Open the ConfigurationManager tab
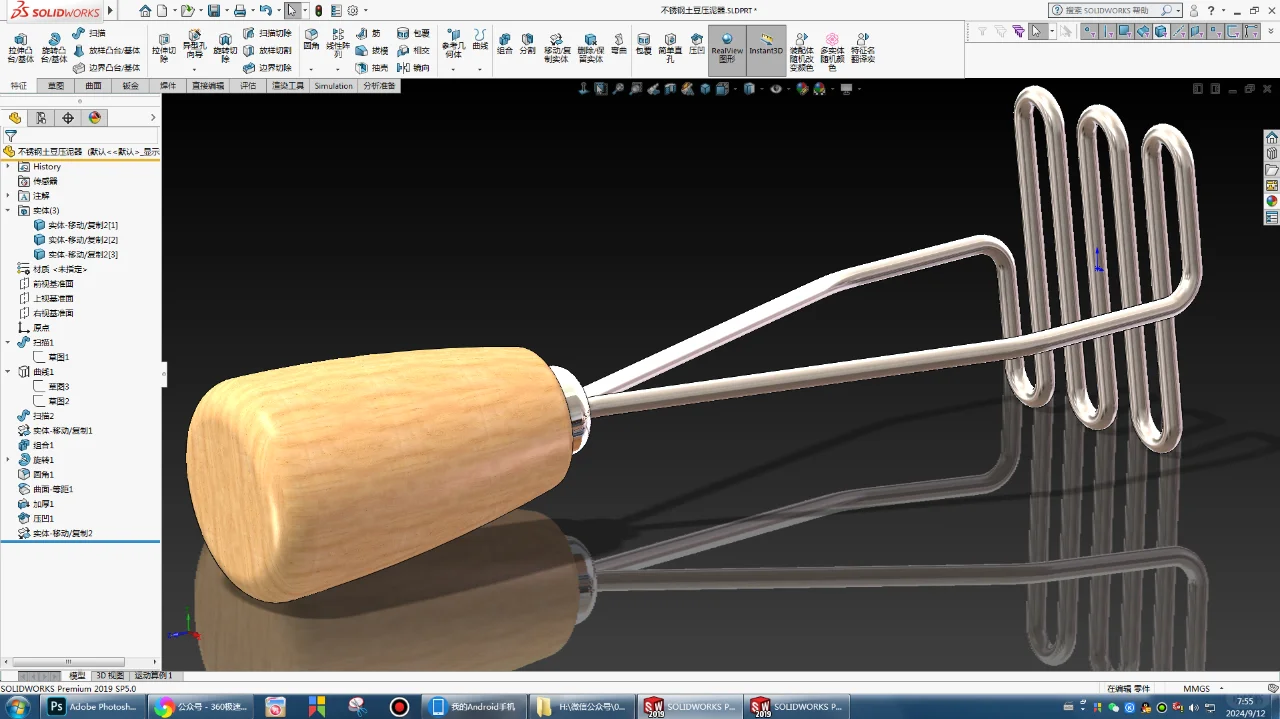1280x719 pixels. point(41,118)
